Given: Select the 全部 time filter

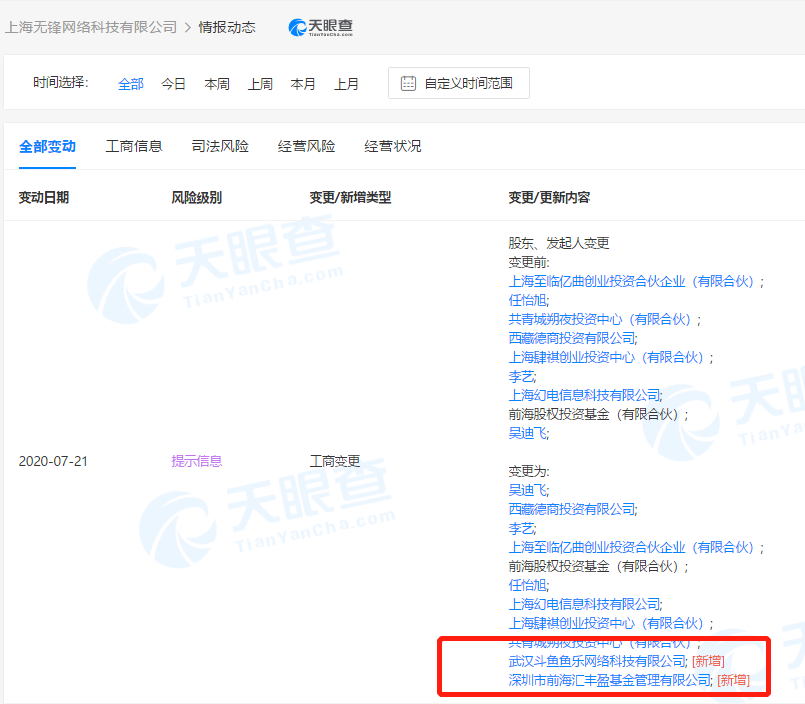Looking at the screenshot, I should click(131, 84).
